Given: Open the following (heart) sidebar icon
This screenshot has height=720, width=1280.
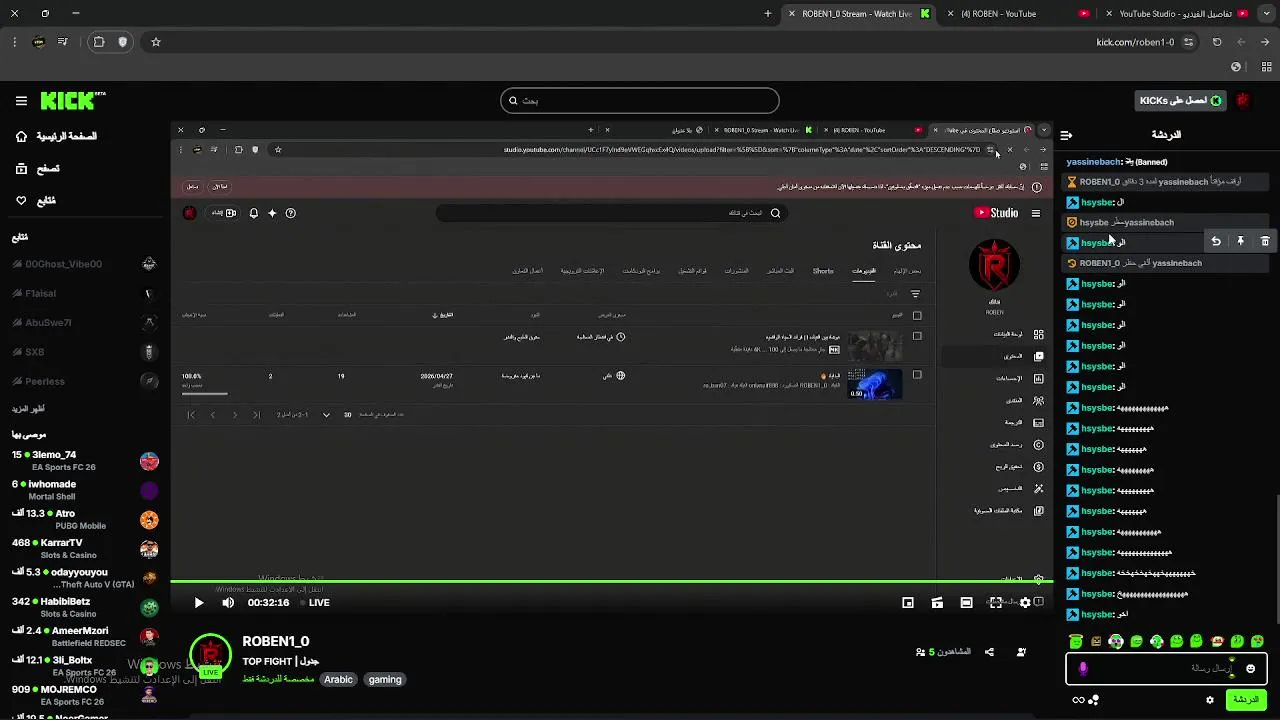Looking at the screenshot, I should tap(21, 201).
